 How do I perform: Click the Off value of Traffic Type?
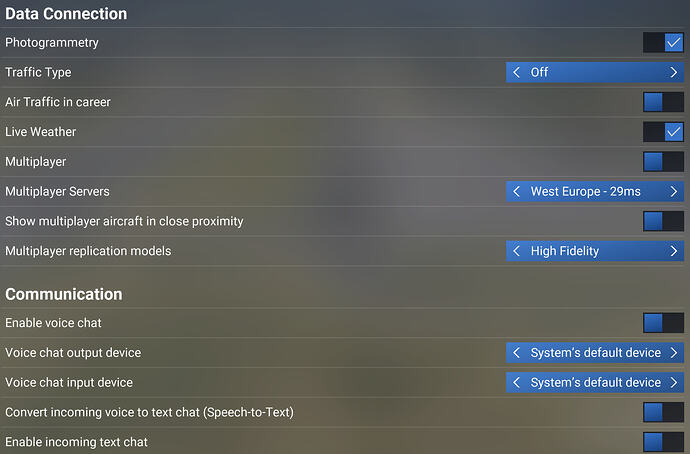click(x=539, y=72)
